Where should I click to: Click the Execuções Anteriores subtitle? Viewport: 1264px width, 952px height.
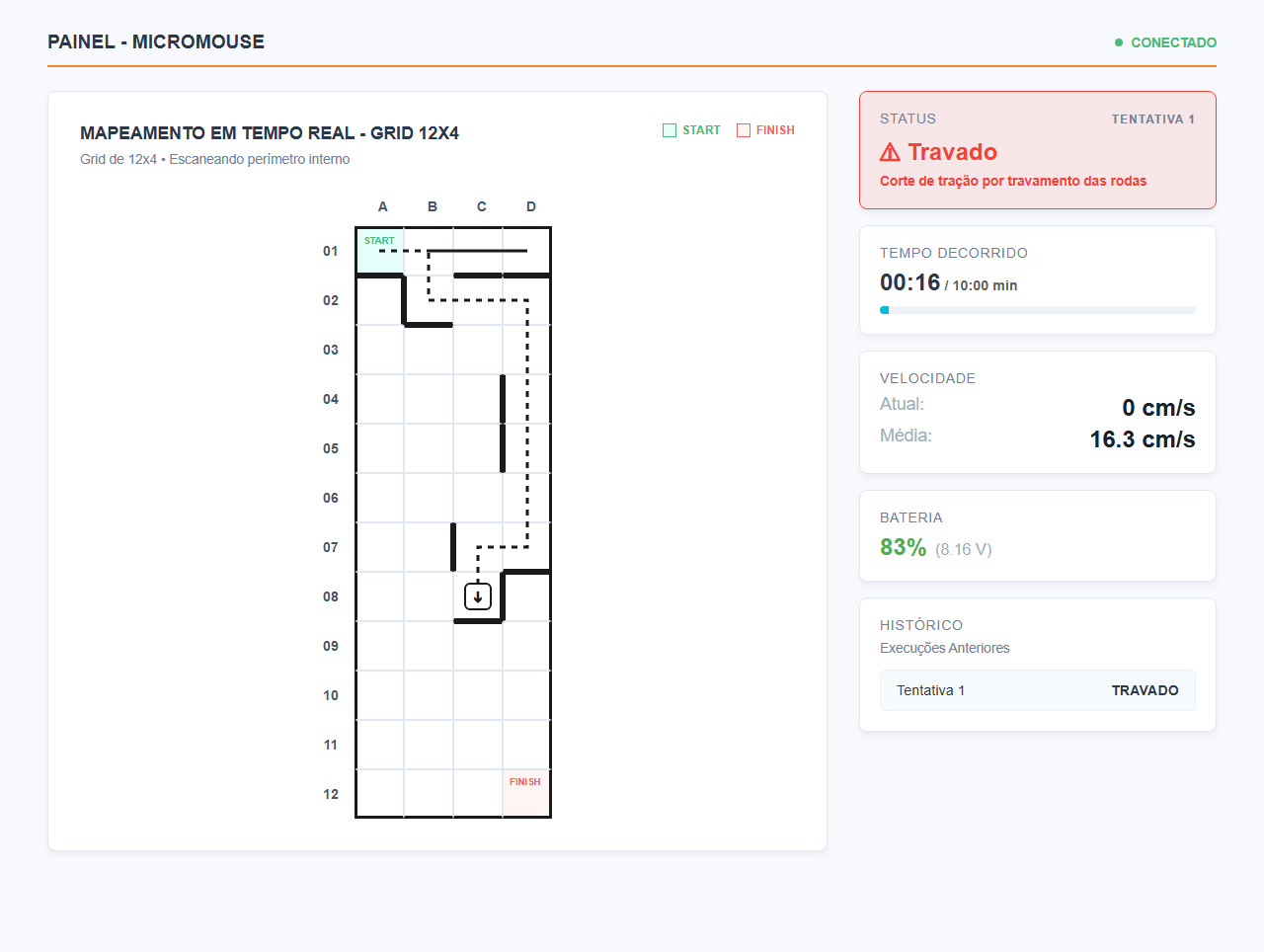pyautogui.click(x=945, y=648)
